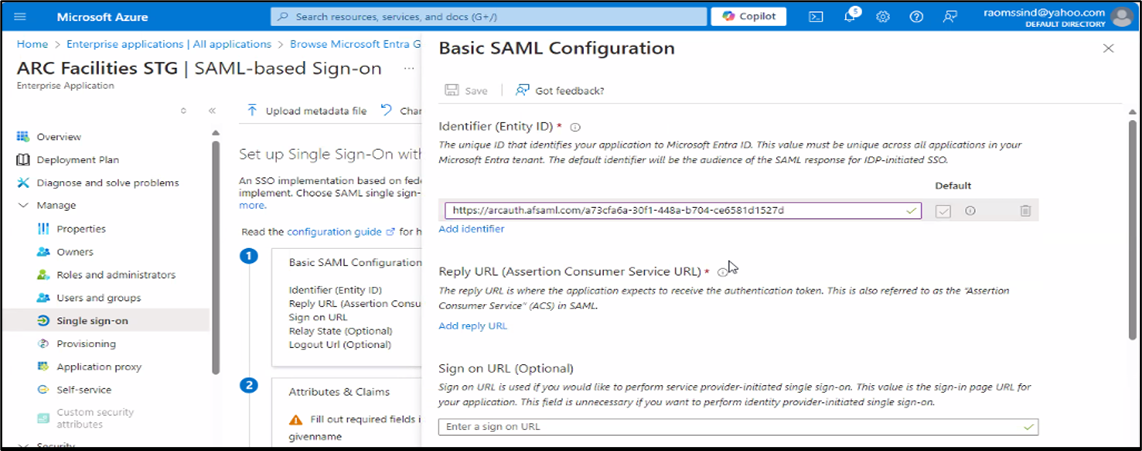Open the more options ellipsis near the title
1142x451 pixels.
pyautogui.click(x=409, y=68)
